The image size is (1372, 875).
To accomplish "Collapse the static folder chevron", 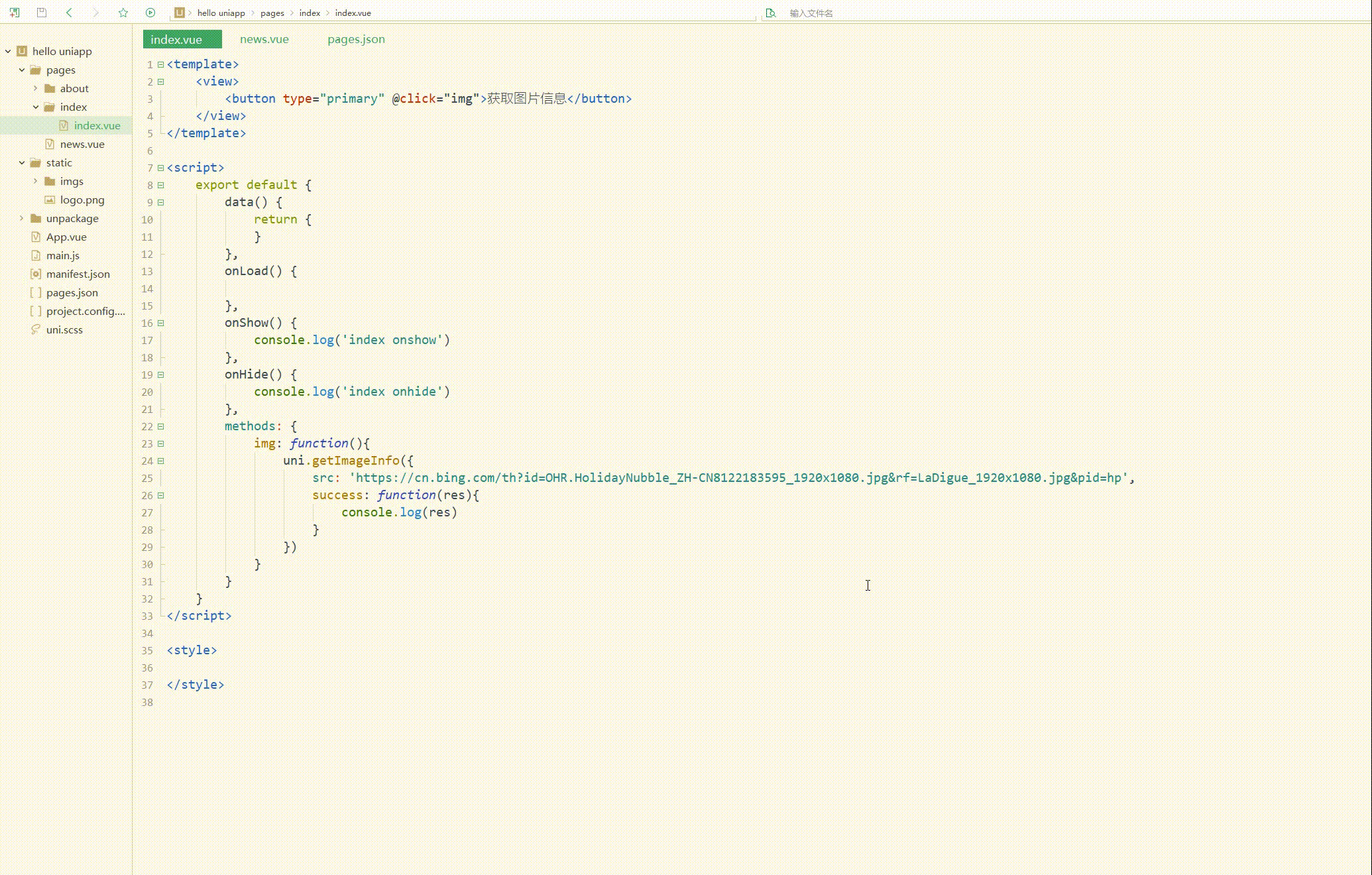I will click(x=22, y=162).
